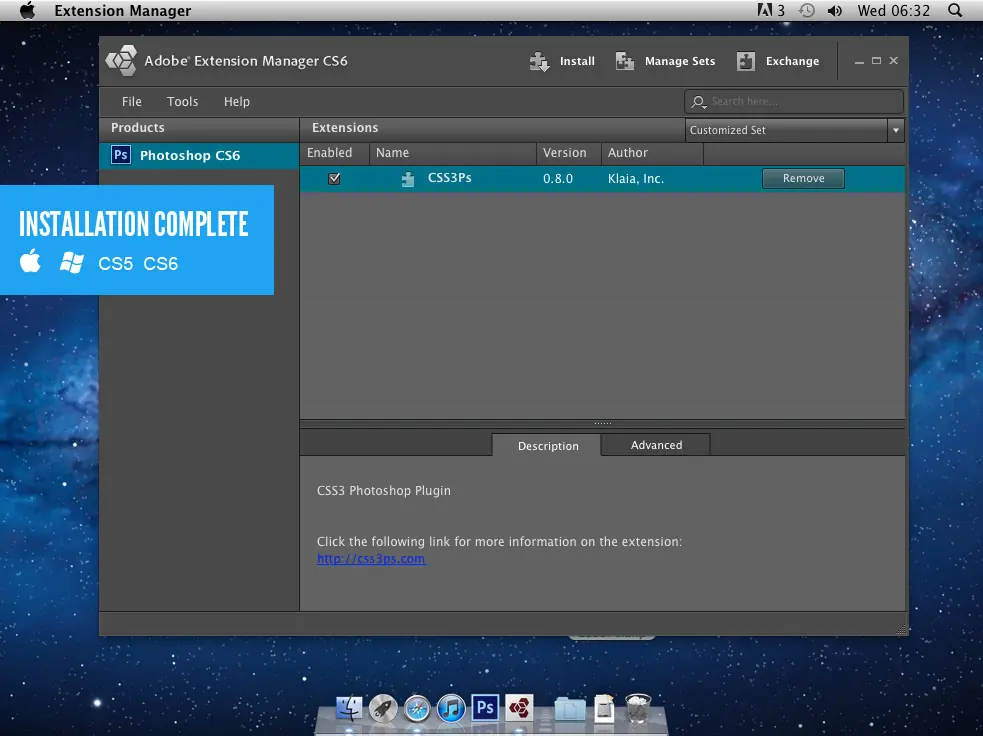This screenshot has height=736, width=983.
Task: Switch to the Advanced tab
Action: point(656,444)
